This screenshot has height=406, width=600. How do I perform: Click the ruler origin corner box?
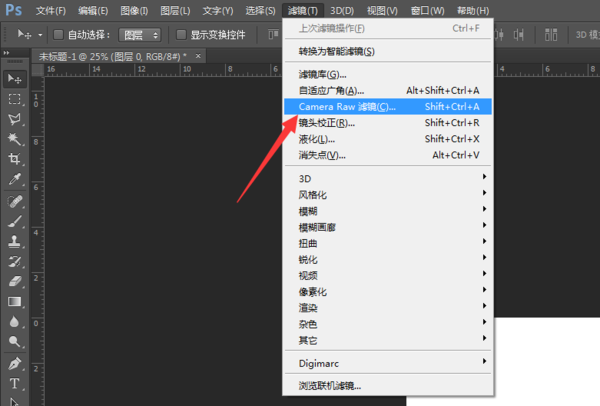tap(38, 70)
